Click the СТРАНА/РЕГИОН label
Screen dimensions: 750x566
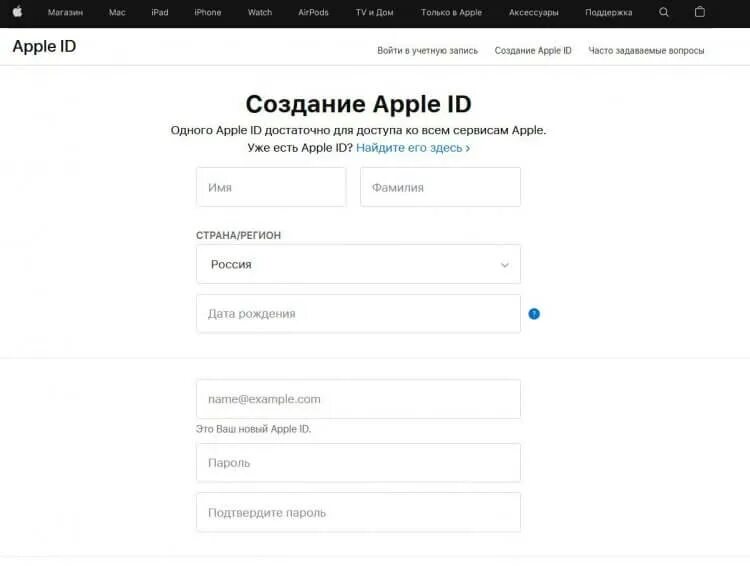[x=238, y=235]
